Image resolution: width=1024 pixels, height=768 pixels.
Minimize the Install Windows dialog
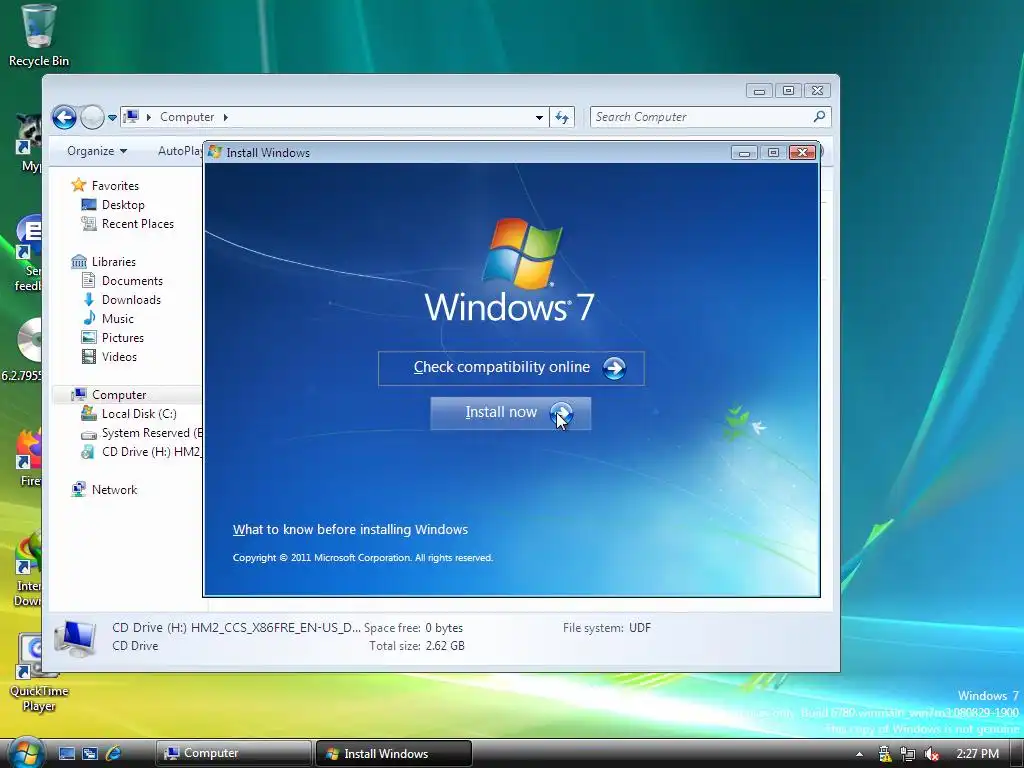tap(743, 153)
